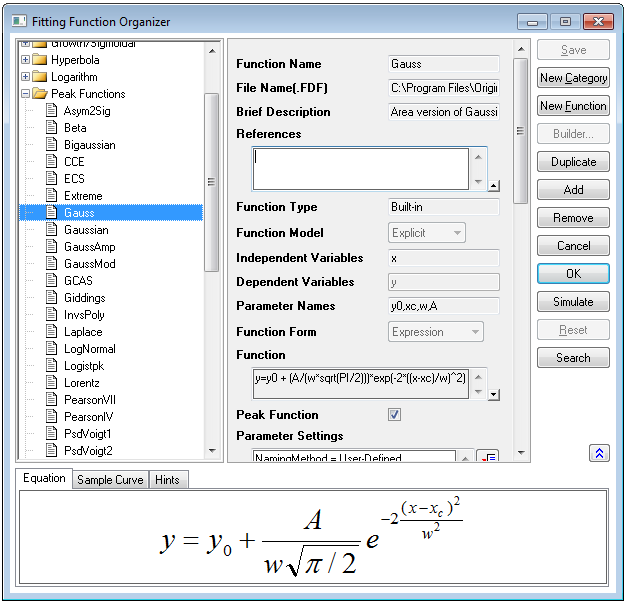626x604 pixels.
Task: Confirm with the OK button
Action: coord(573,273)
